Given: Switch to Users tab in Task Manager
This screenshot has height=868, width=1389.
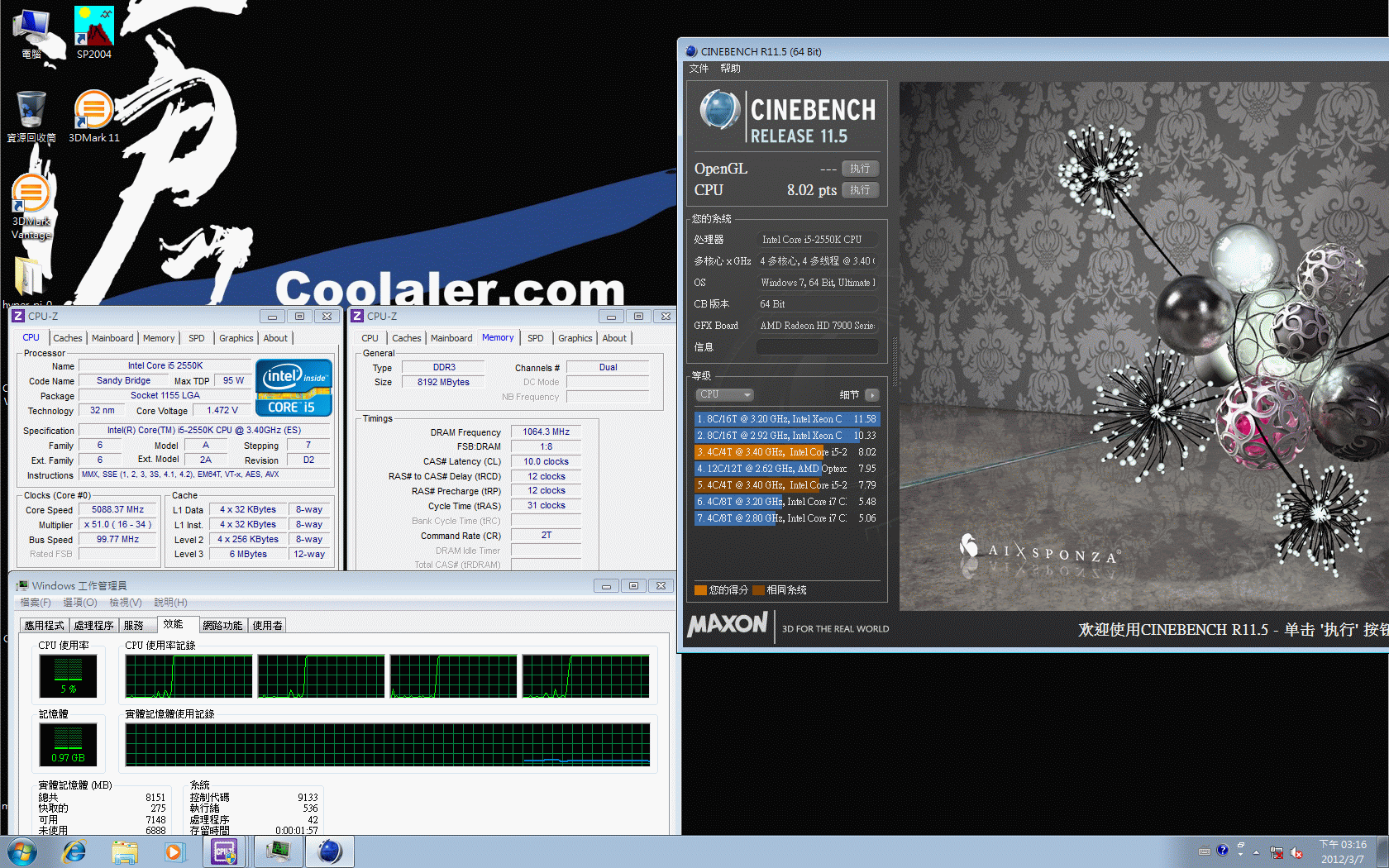Looking at the screenshot, I should (x=267, y=626).
